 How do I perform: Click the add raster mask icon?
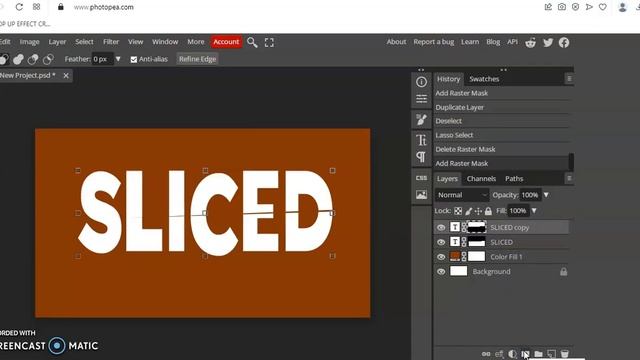[525, 354]
